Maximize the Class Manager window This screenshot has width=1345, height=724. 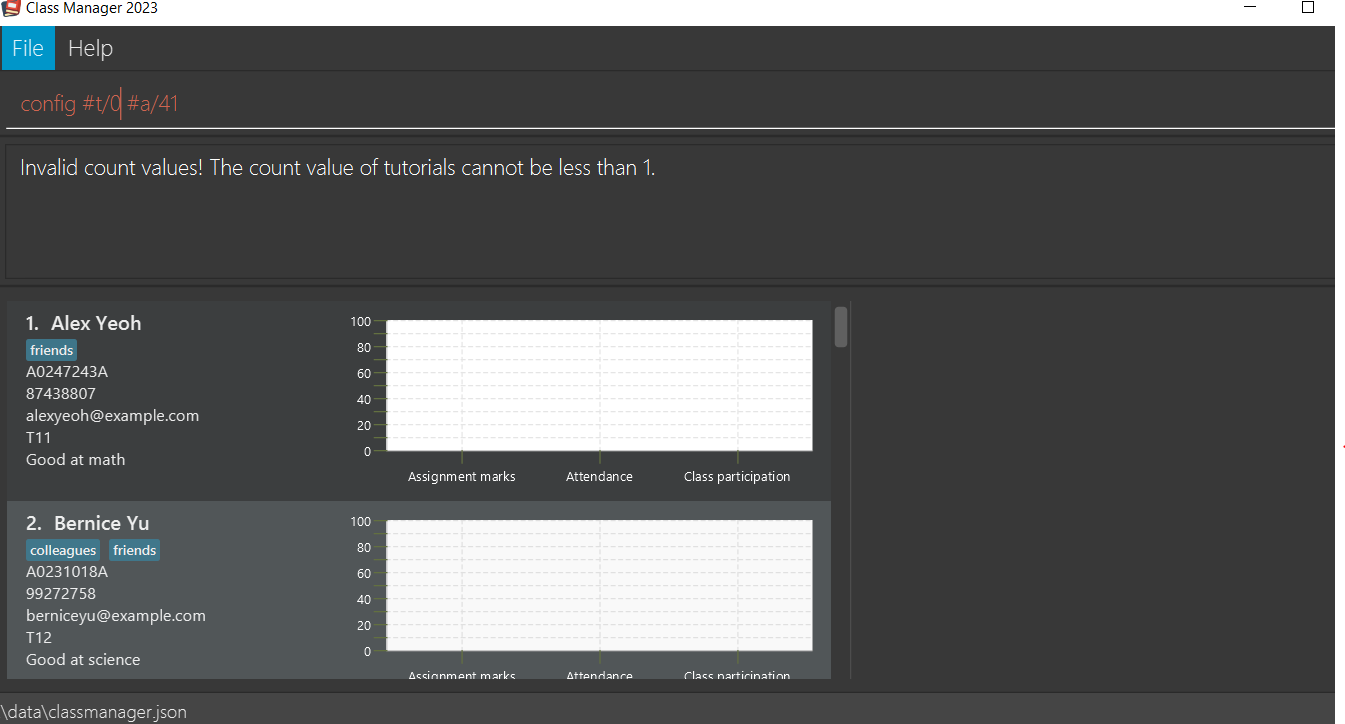[x=1308, y=7]
